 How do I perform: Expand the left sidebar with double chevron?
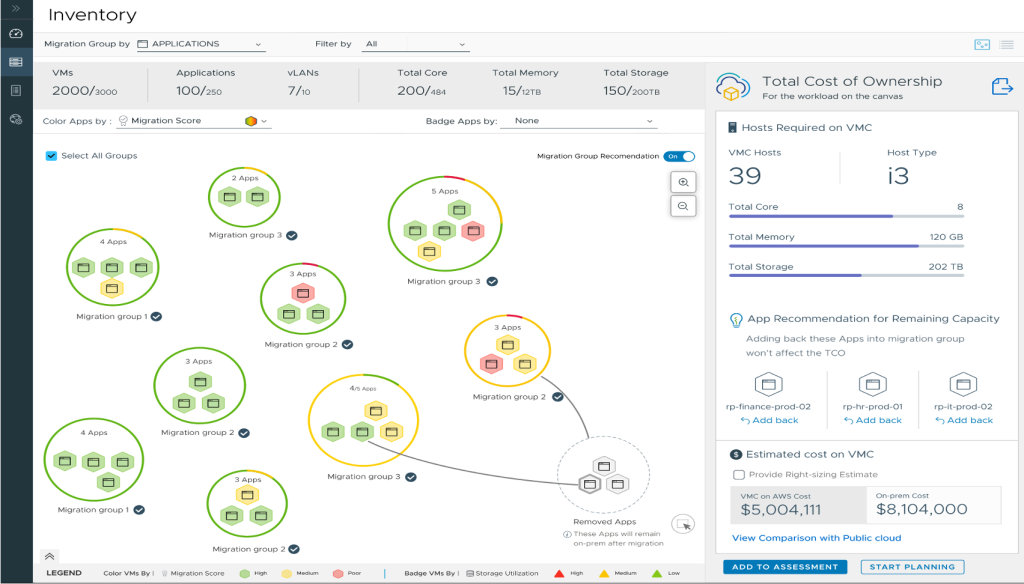pos(16,8)
